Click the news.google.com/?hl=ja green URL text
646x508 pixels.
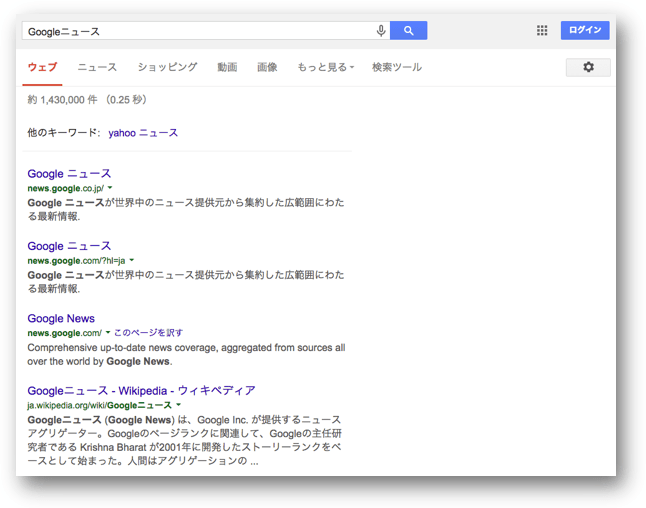[76, 261]
